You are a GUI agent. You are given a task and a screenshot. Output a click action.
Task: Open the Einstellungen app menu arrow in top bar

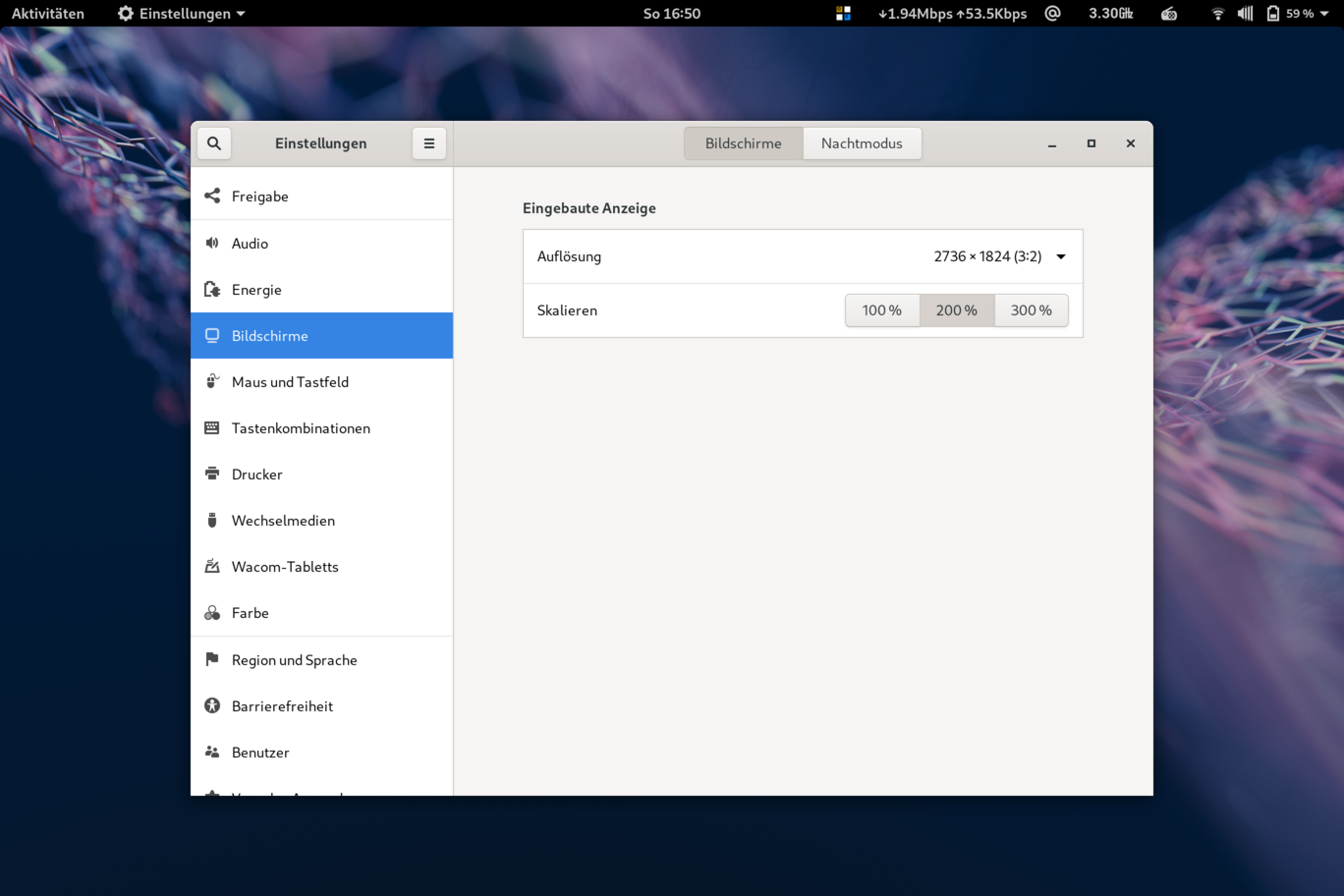pos(241,14)
